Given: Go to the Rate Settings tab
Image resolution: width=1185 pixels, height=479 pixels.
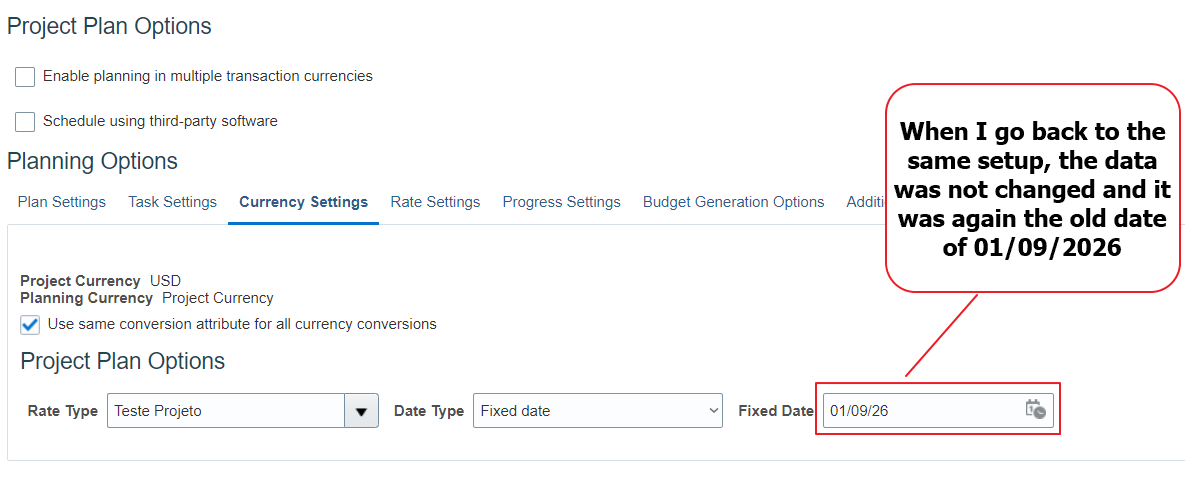Looking at the screenshot, I should 435,202.
